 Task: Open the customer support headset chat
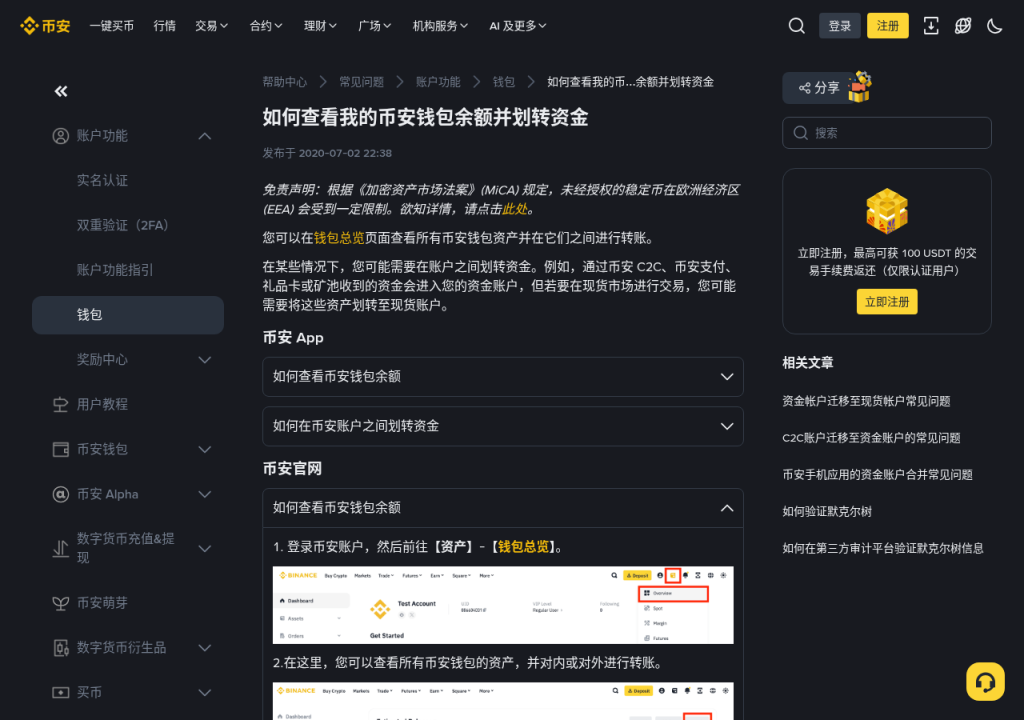(985, 681)
